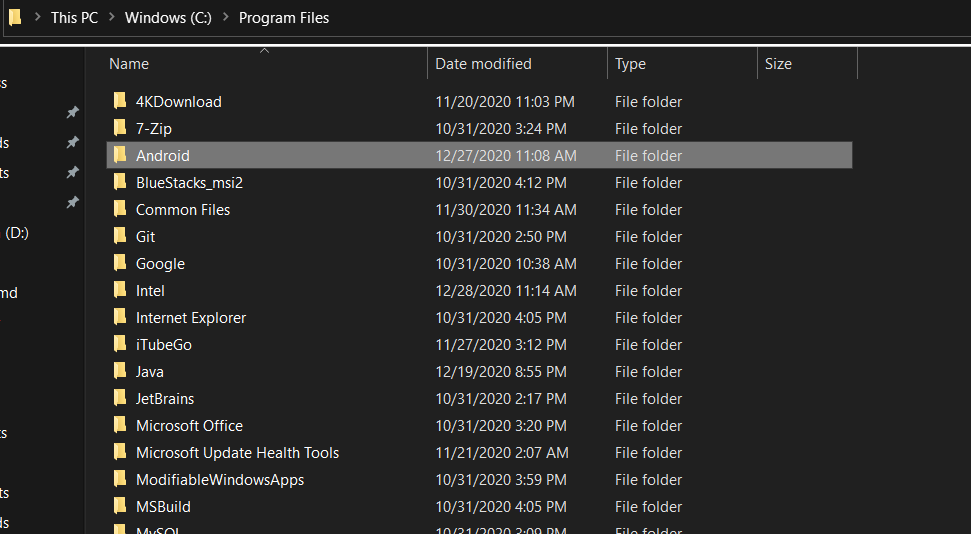Image resolution: width=971 pixels, height=534 pixels.
Task: Select the Microsoft Office folder name
Action: click(x=189, y=425)
